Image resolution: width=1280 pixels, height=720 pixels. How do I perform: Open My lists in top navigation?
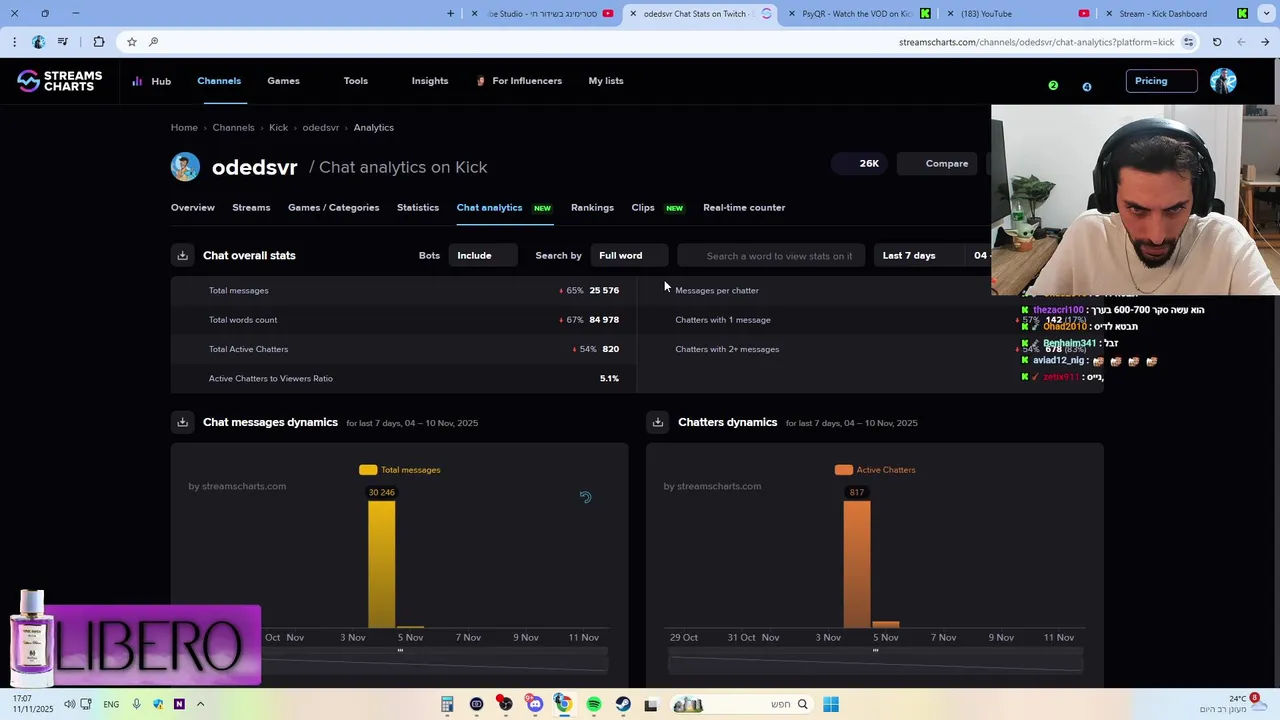[606, 81]
